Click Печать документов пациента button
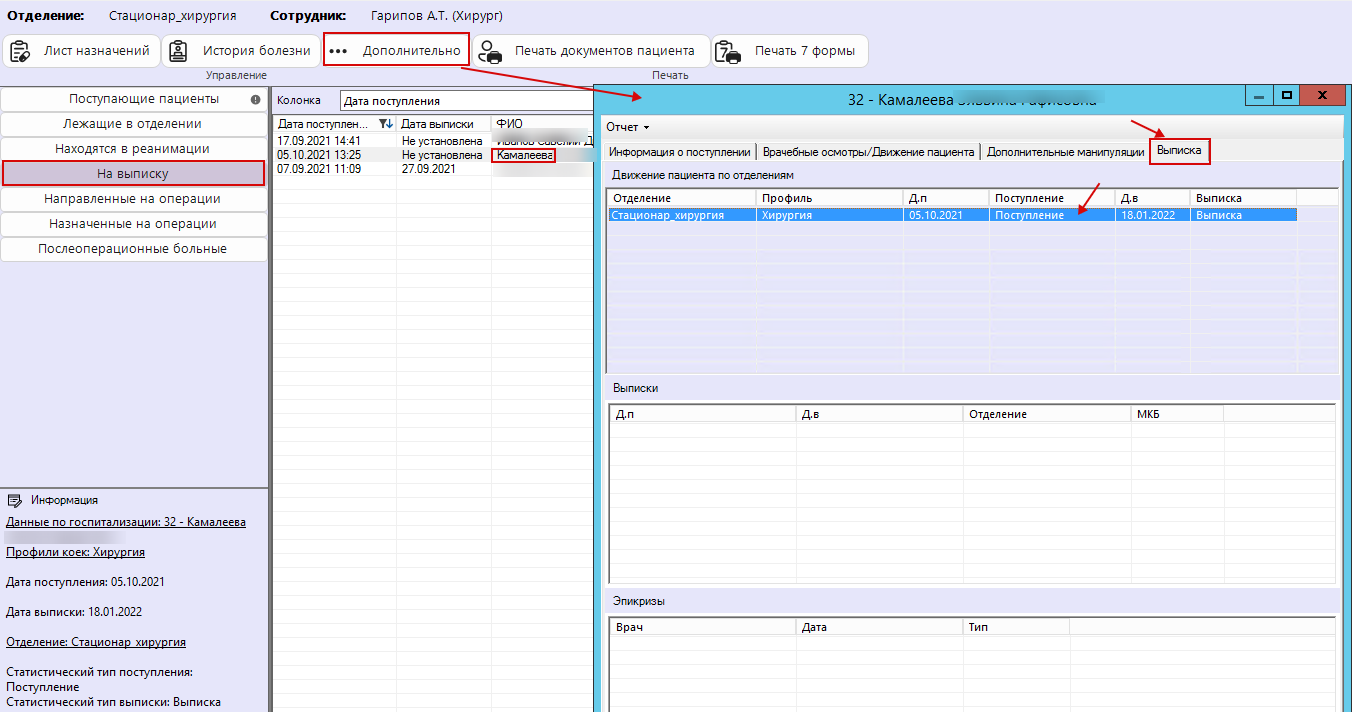The width and height of the screenshot is (1352, 712). (591, 51)
